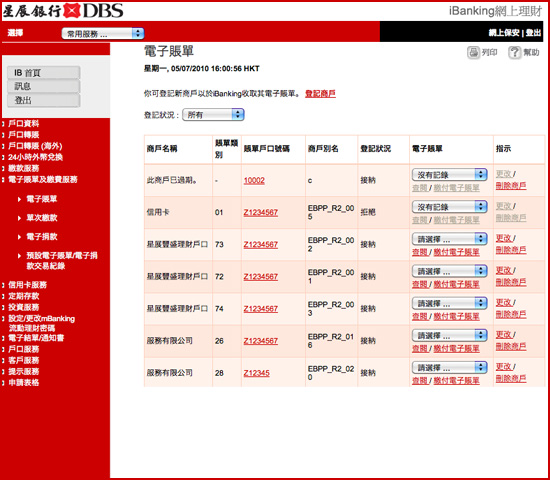This screenshot has width=550, height=480.
Task: Click the IB 首頁 button
Action: click(44, 73)
